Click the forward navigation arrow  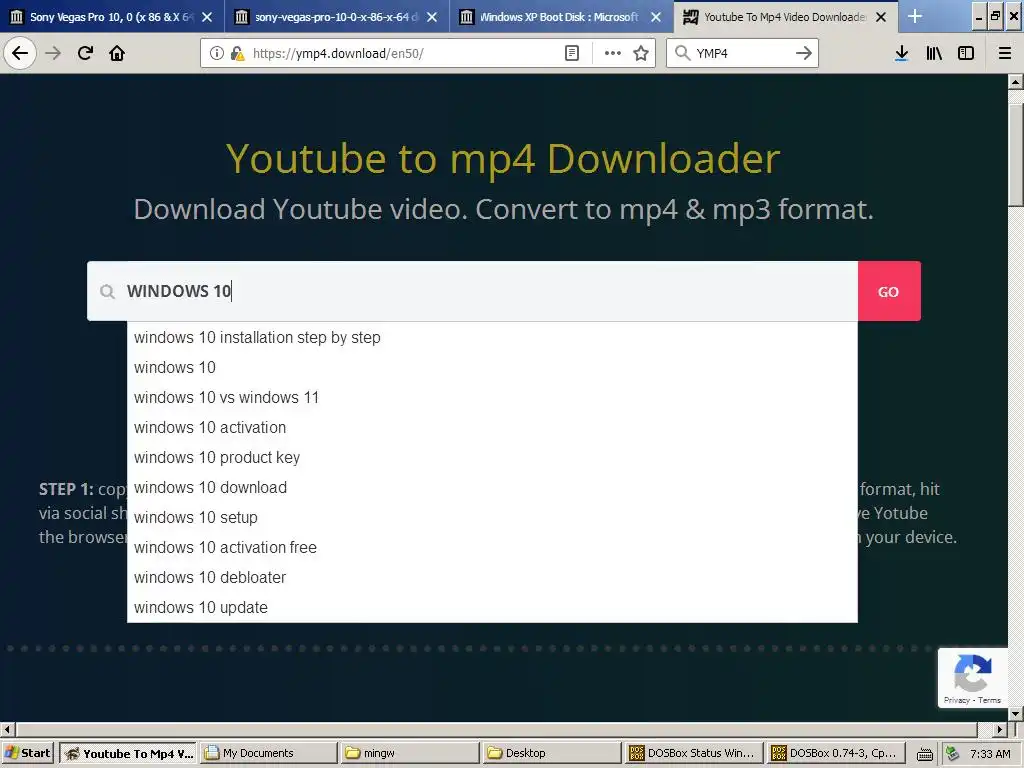click(53, 53)
